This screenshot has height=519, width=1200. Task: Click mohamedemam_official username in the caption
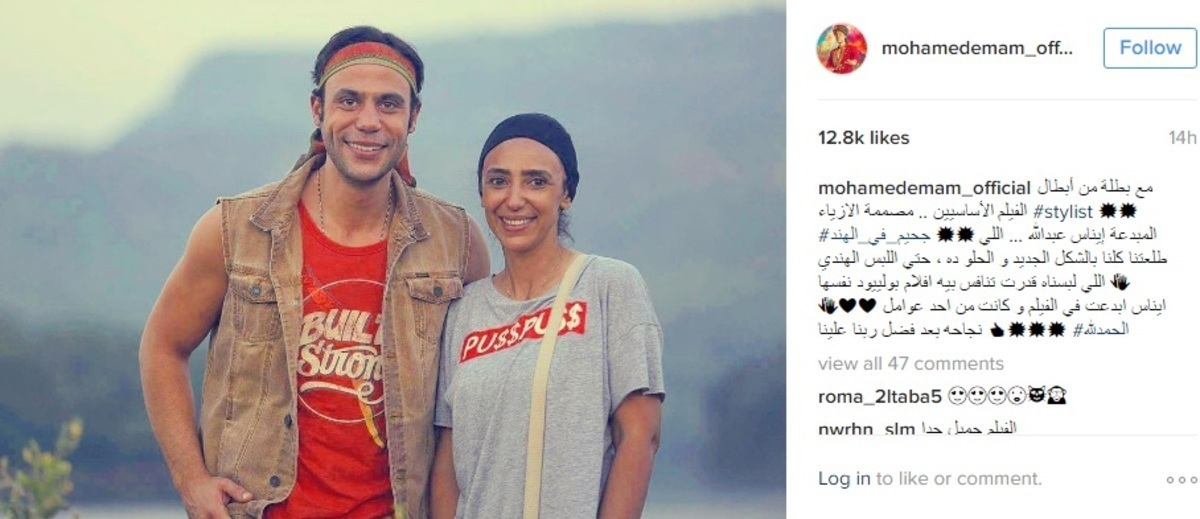pos(924,188)
